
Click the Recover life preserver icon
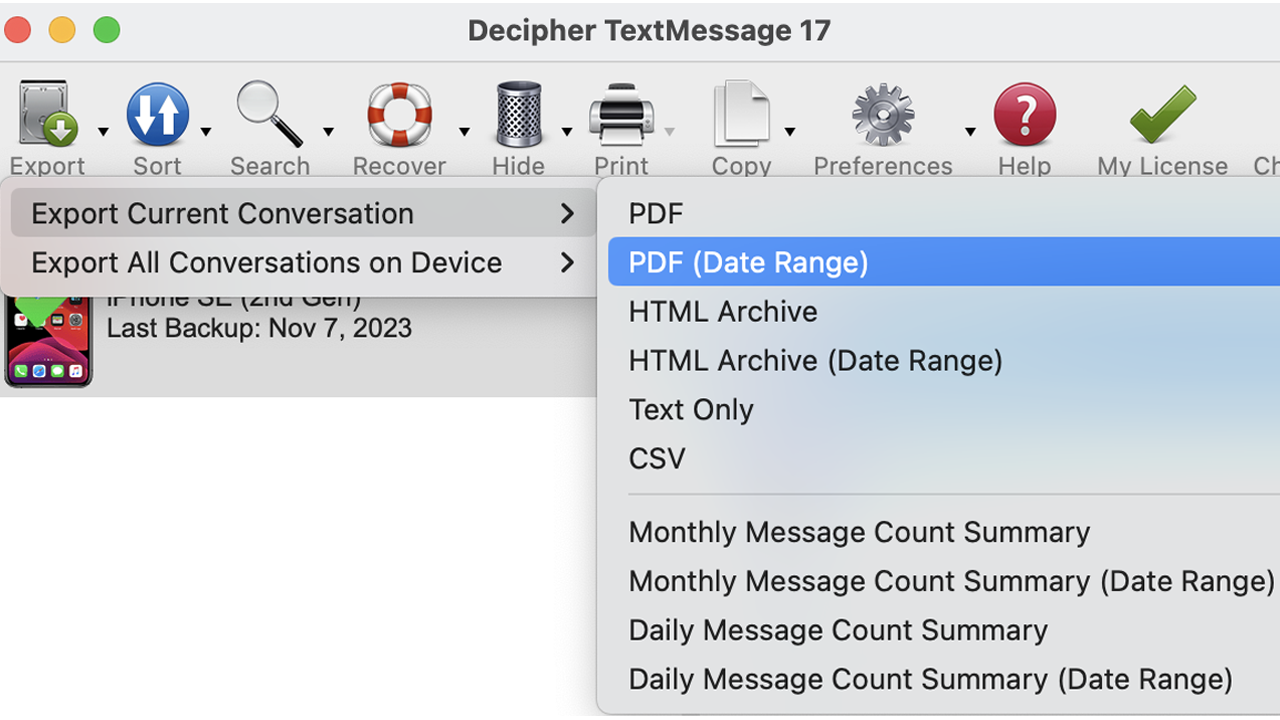399,115
